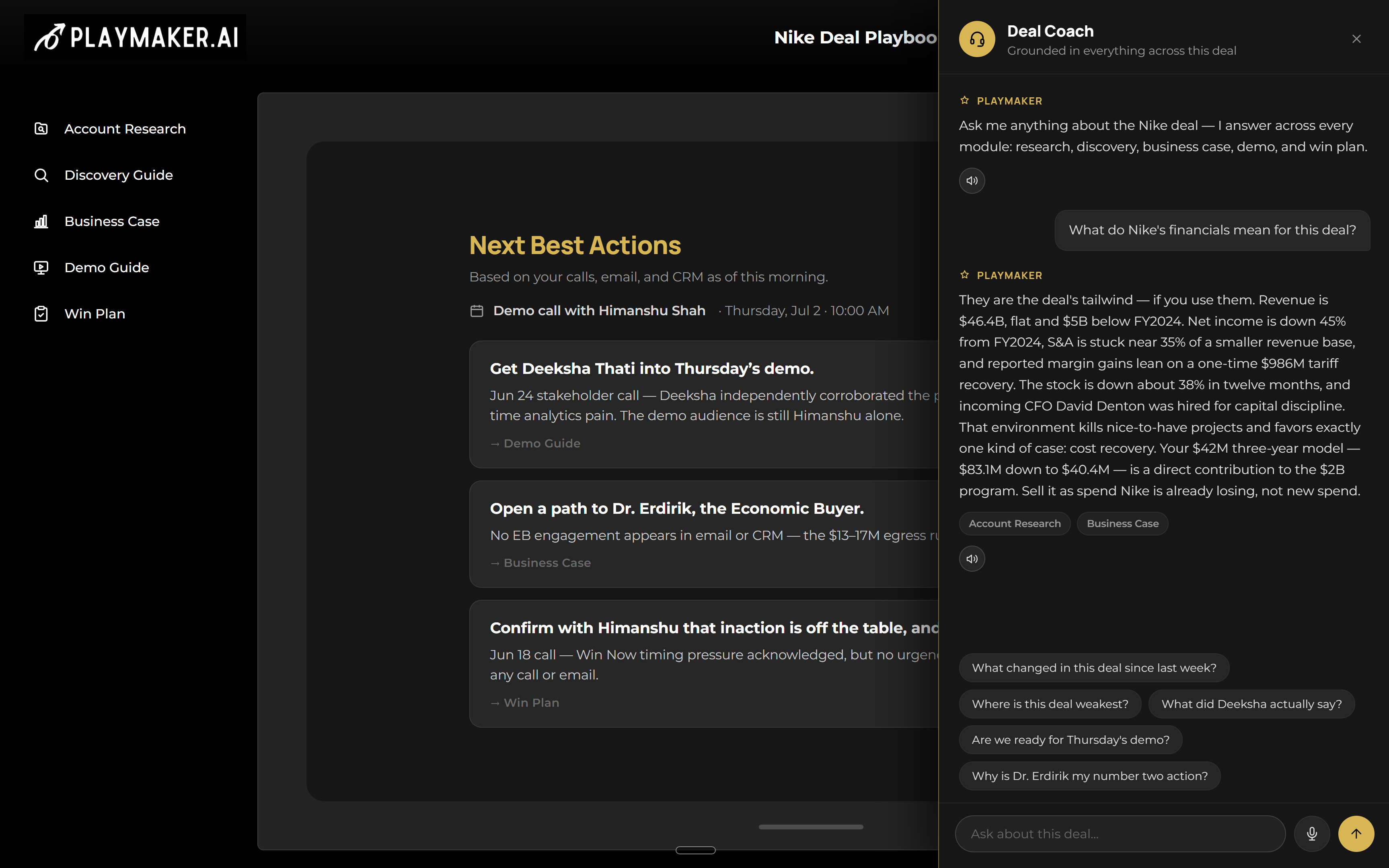
Task: Ask 'Are we ready for Thursday's demo?'
Action: click(1071, 740)
